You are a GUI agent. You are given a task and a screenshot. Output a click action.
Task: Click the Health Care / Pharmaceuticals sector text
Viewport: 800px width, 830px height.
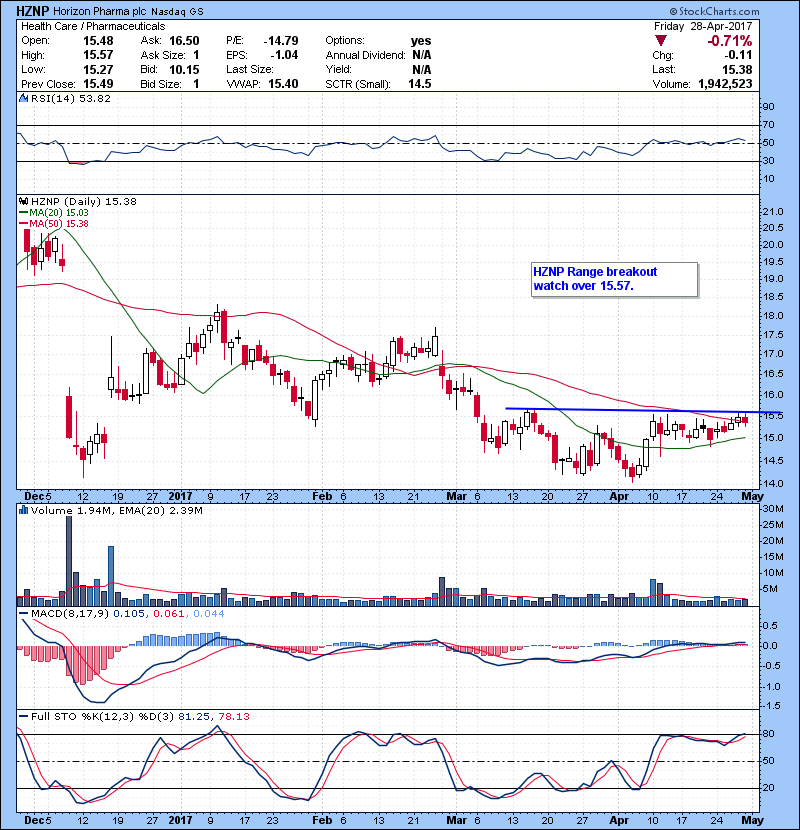pos(93,26)
